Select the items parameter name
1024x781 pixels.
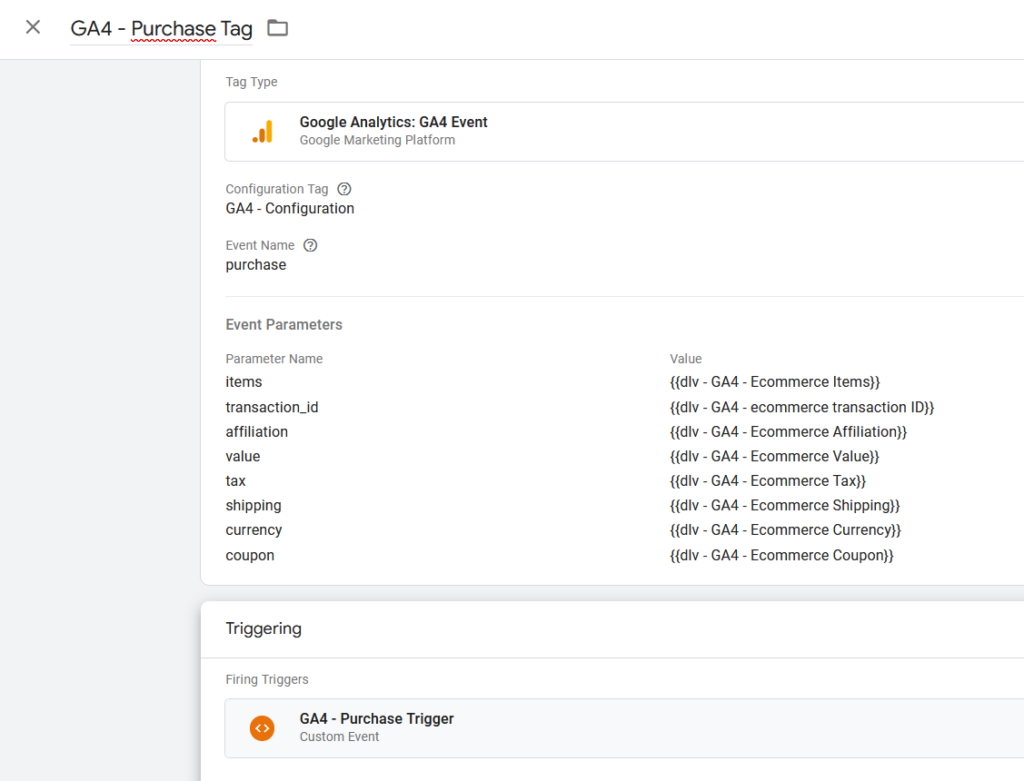(x=244, y=382)
